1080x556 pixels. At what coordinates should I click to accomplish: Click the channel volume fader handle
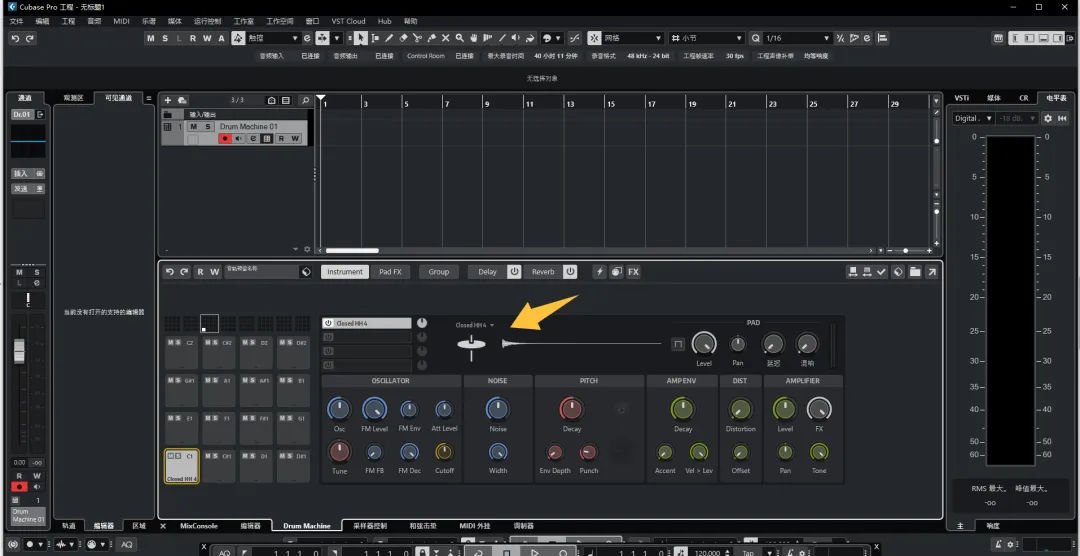click(x=19, y=351)
